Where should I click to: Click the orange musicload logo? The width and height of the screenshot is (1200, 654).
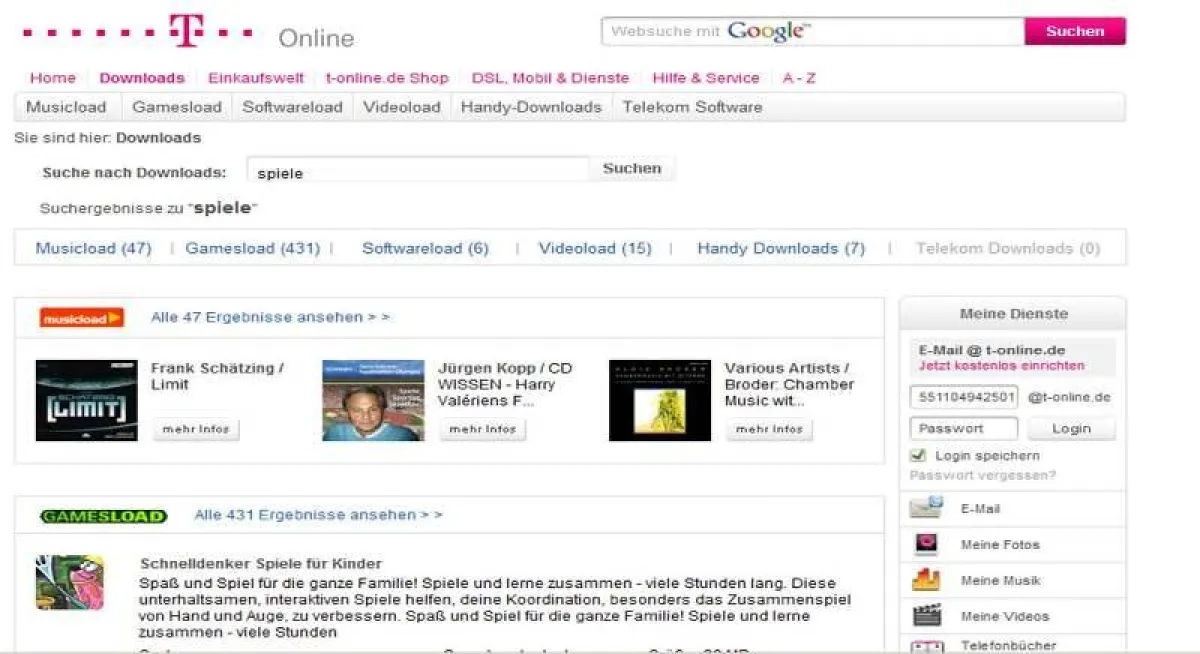tap(82, 318)
